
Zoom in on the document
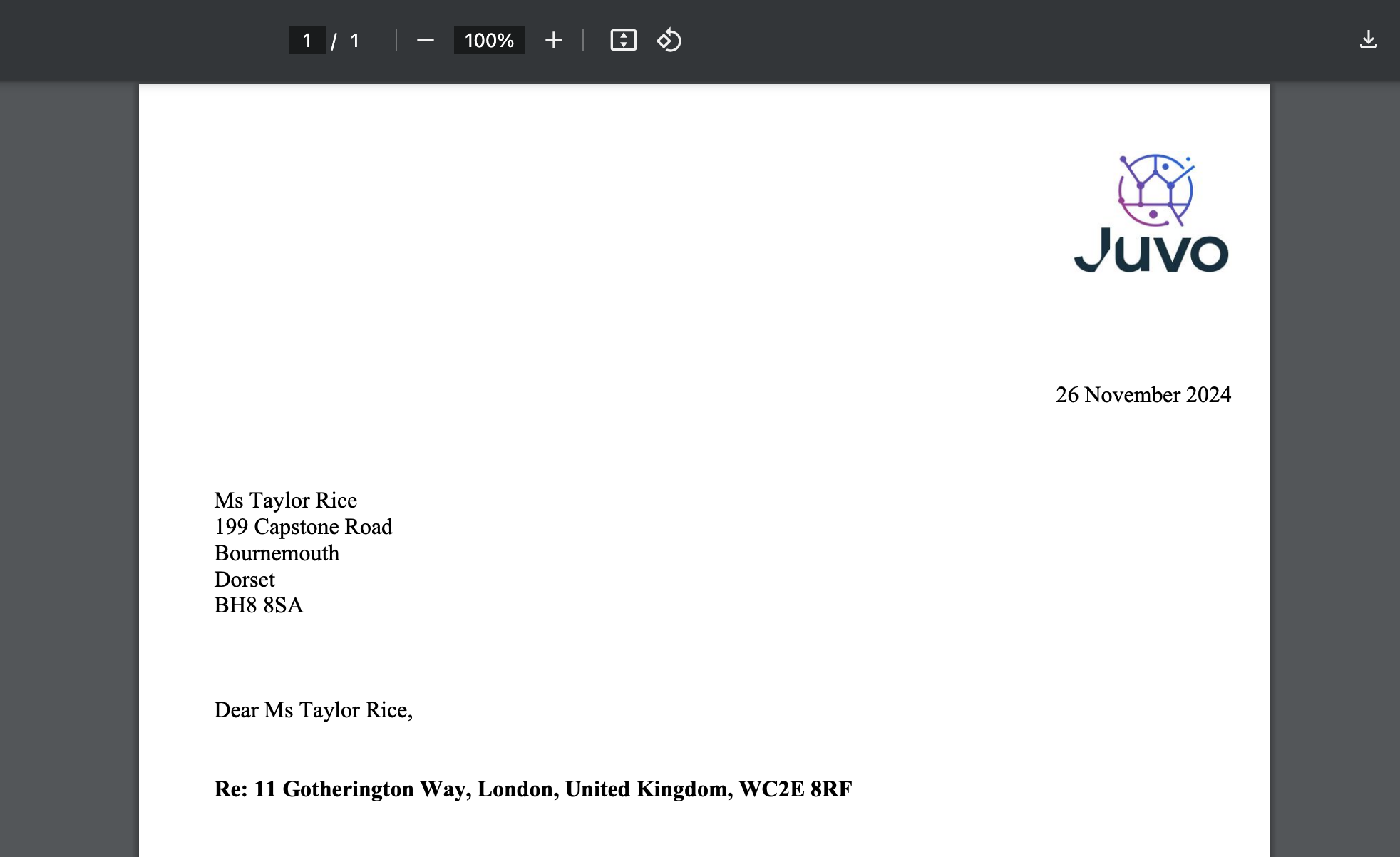pos(554,40)
